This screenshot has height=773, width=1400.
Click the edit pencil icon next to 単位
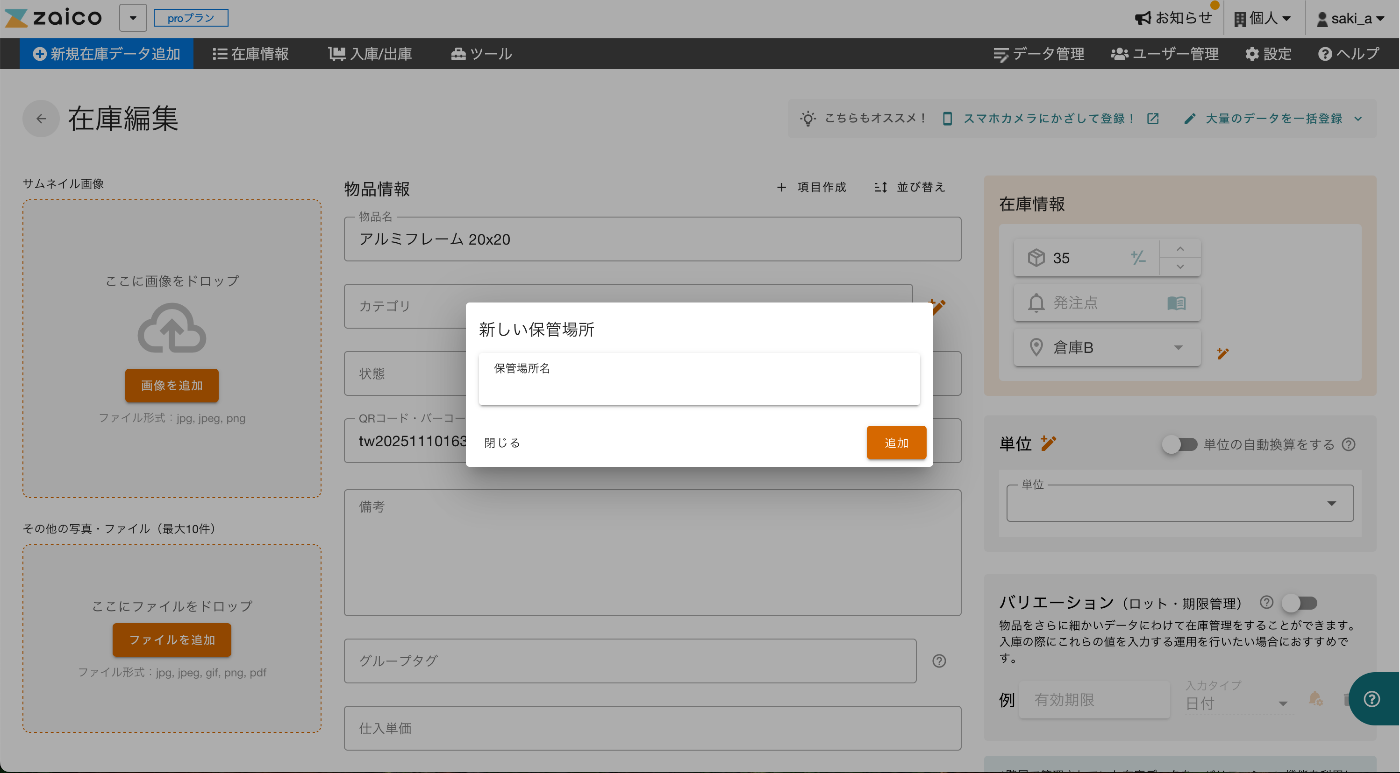pyautogui.click(x=1048, y=443)
